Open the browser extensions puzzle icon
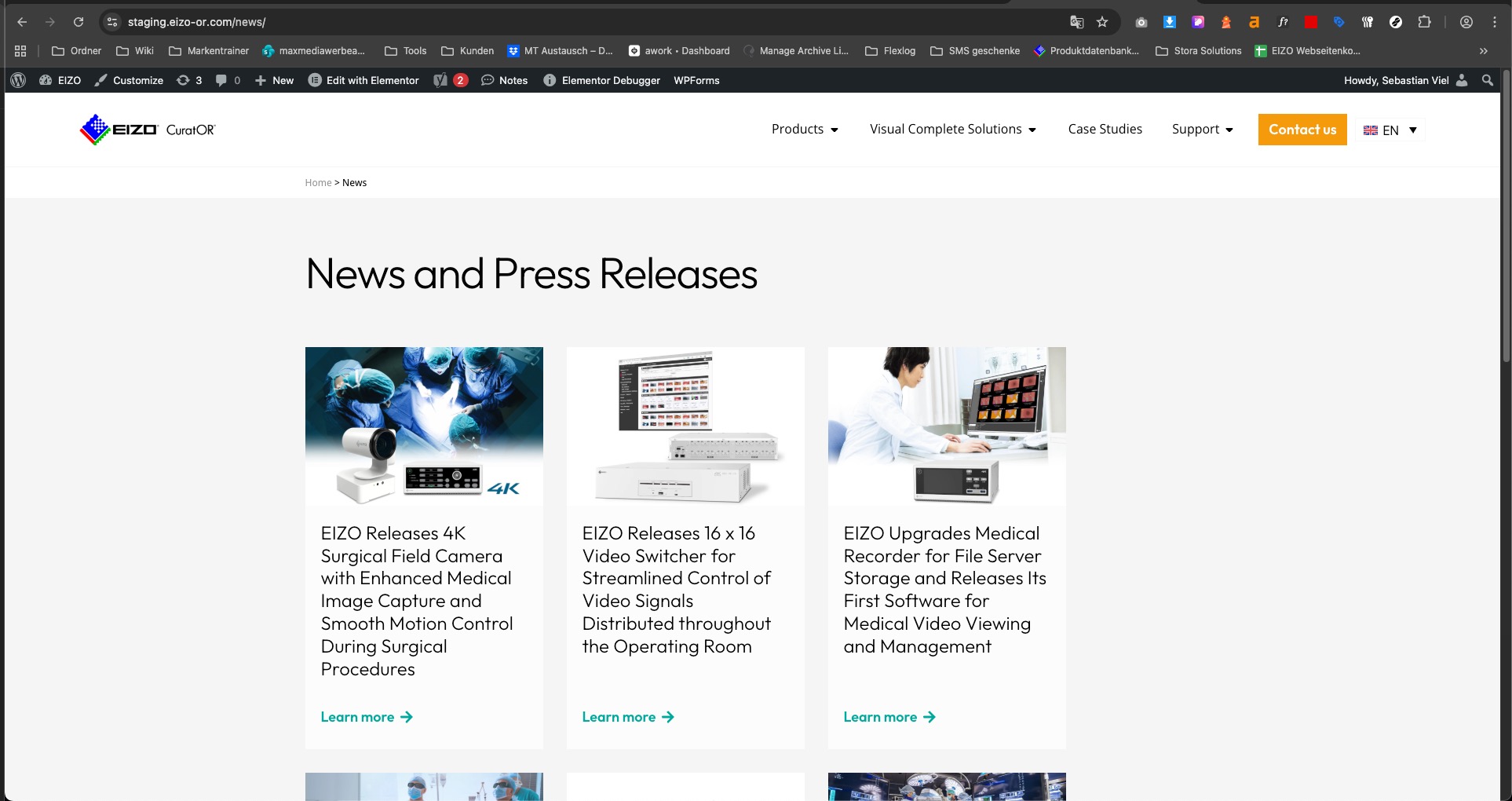 point(1424,22)
